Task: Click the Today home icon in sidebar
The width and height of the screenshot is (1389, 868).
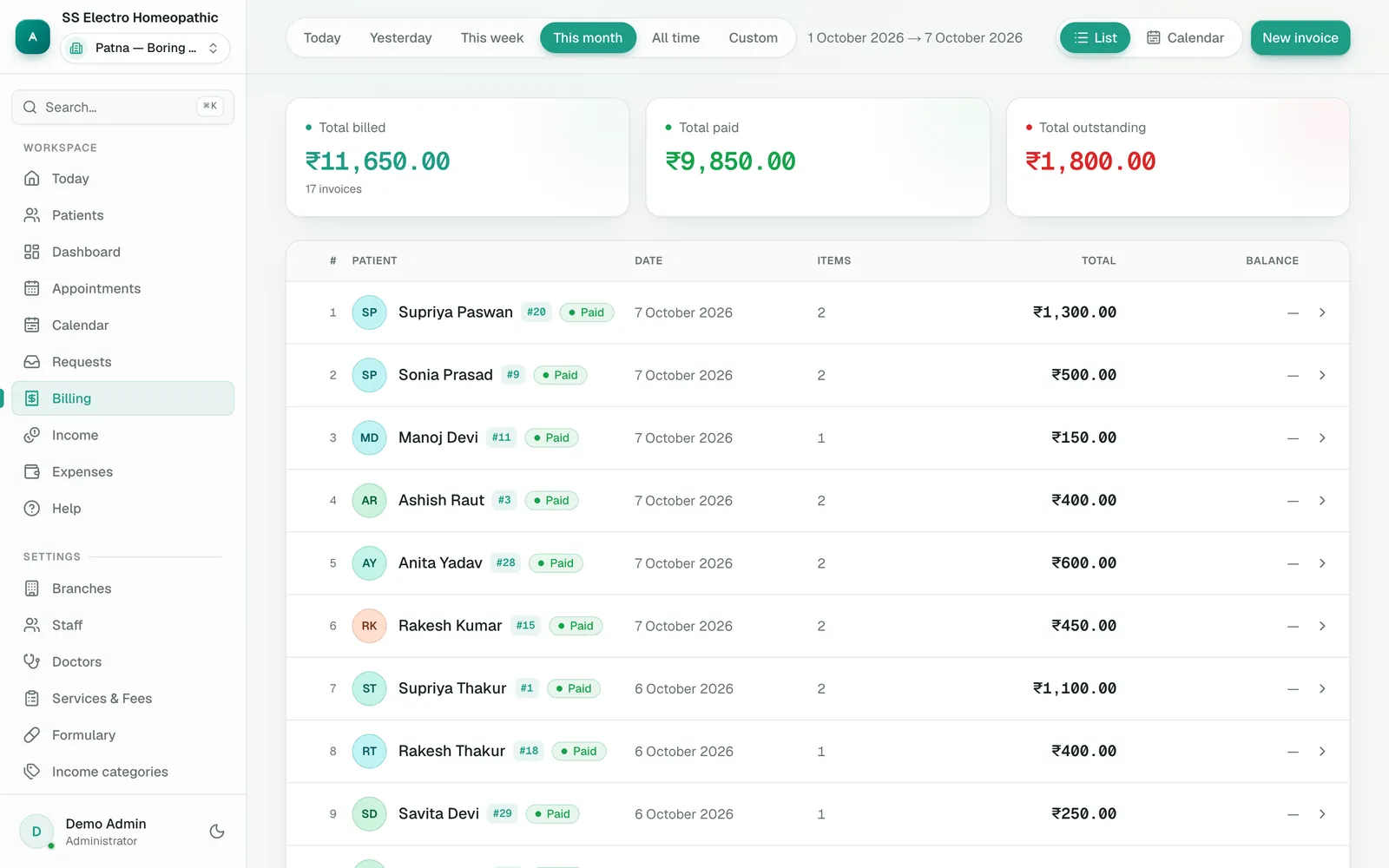Action: tap(32, 179)
